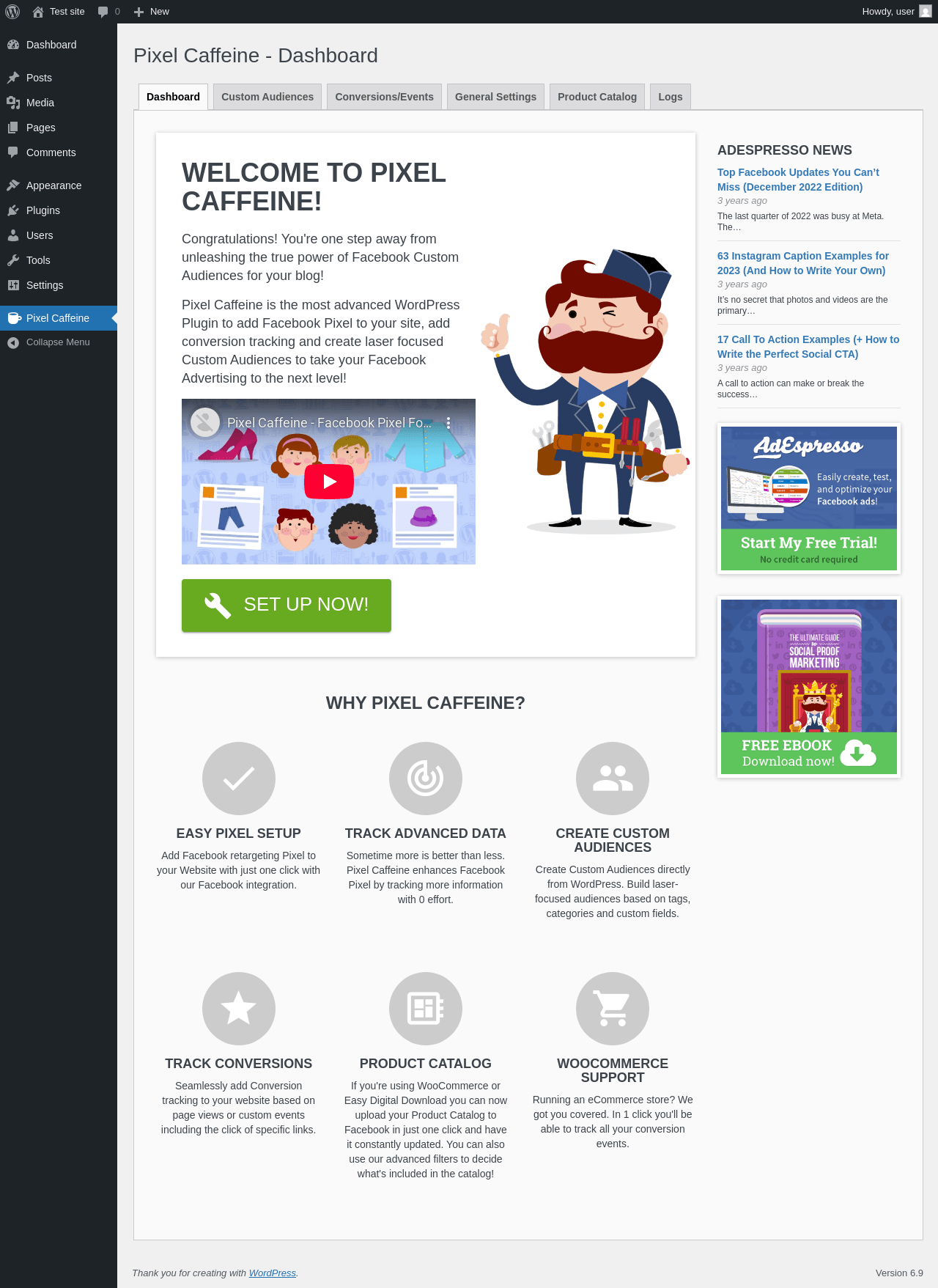
Task: Click the Collapse Menu arrow icon
Action: pyautogui.click(x=13, y=342)
